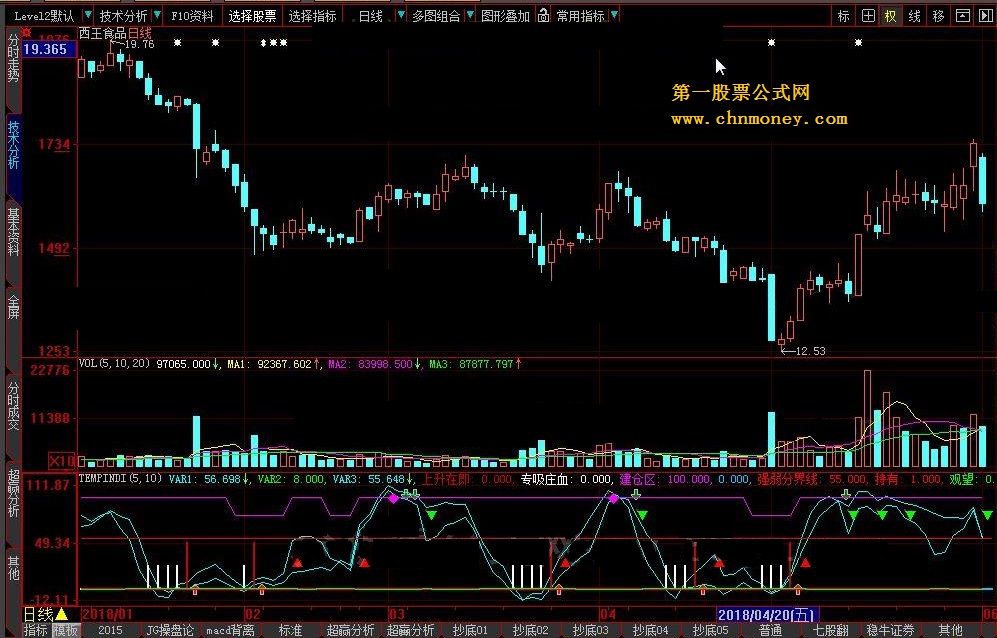The width and height of the screenshot is (997, 638).
Task: Click the 选择股票 button
Action: (252, 16)
